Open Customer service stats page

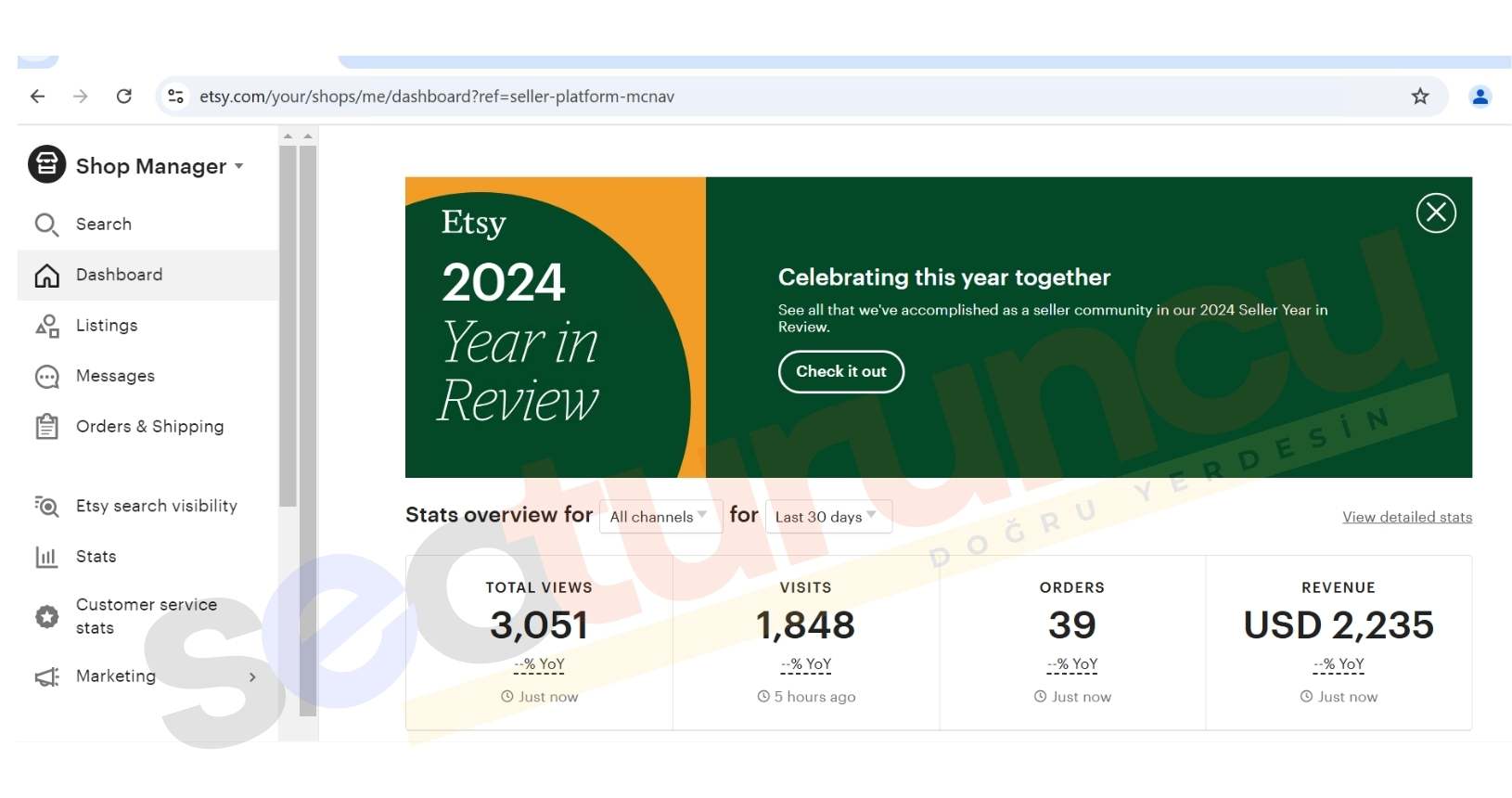(148, 616)
